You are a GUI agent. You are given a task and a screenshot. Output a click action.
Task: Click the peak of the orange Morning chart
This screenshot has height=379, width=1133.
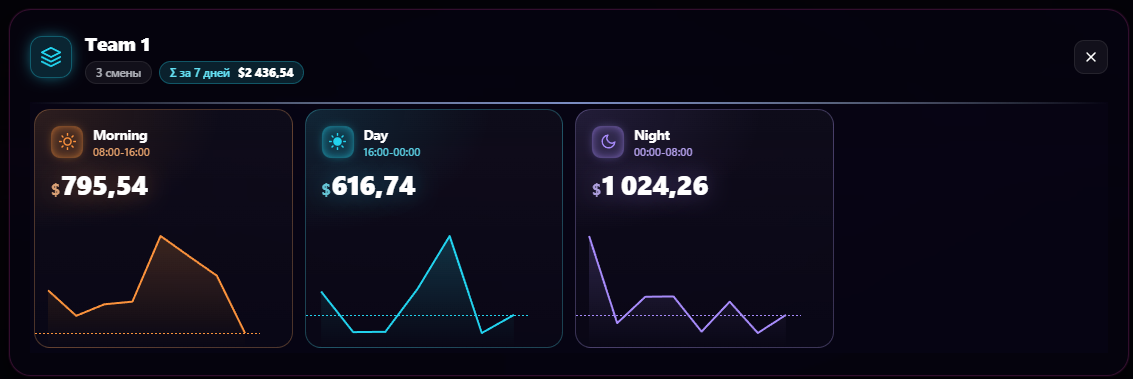tap(160, 236)
